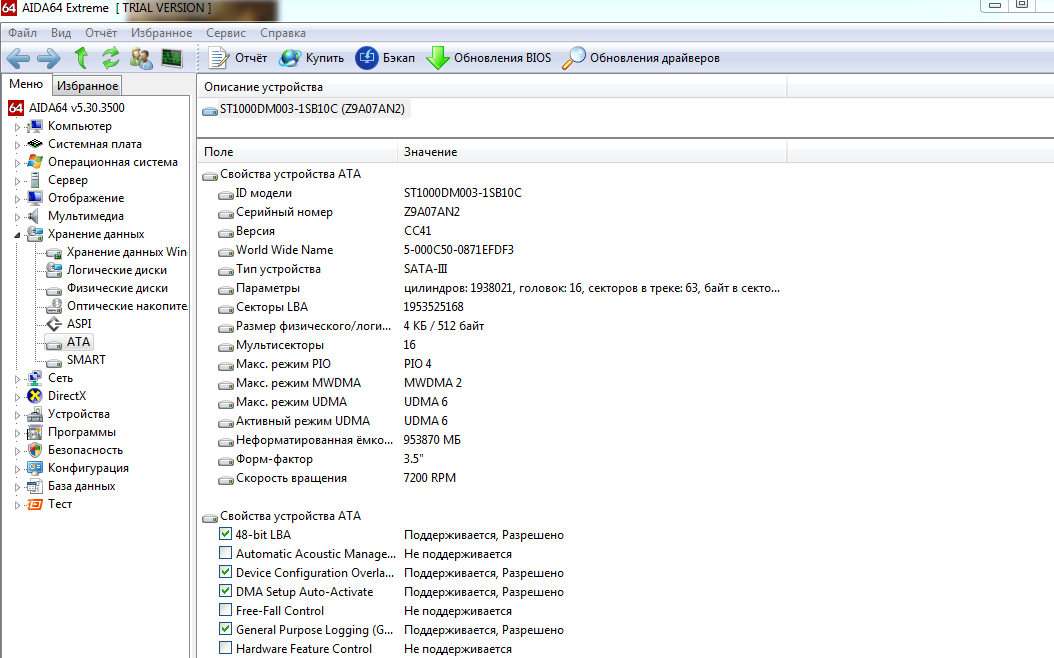Switch to the Избранное tab
This screenshot has width=1054, height=658.
[x=87, y=85]
